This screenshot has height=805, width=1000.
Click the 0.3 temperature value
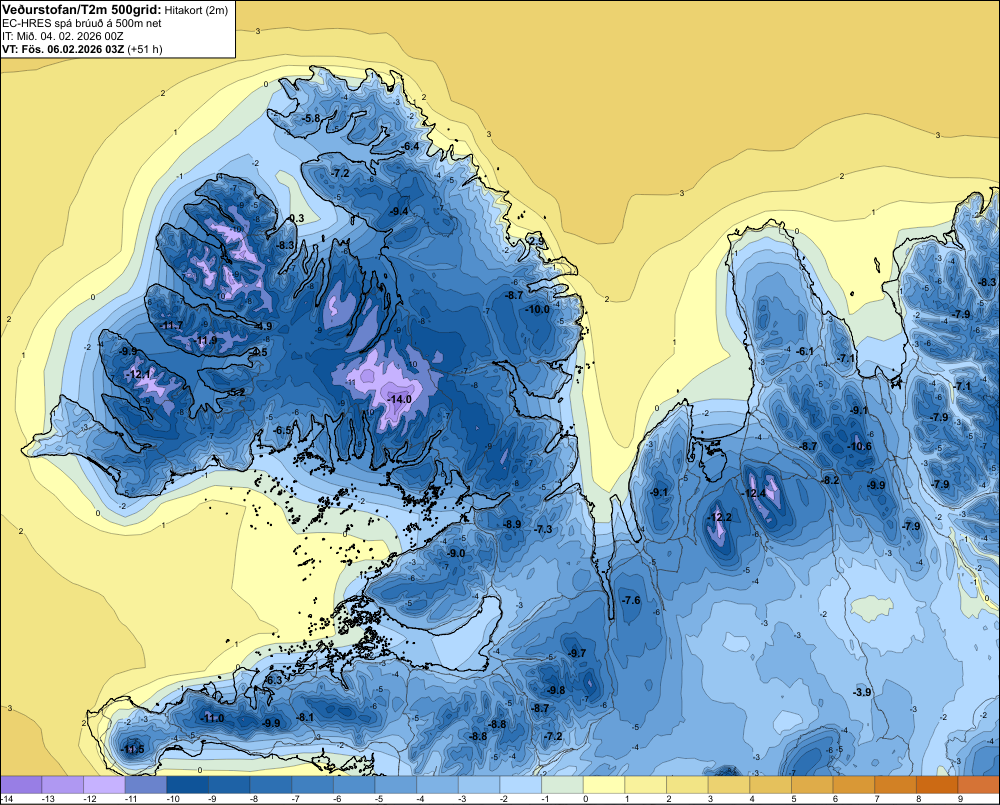pyautogui.click(x=297, y=218)
